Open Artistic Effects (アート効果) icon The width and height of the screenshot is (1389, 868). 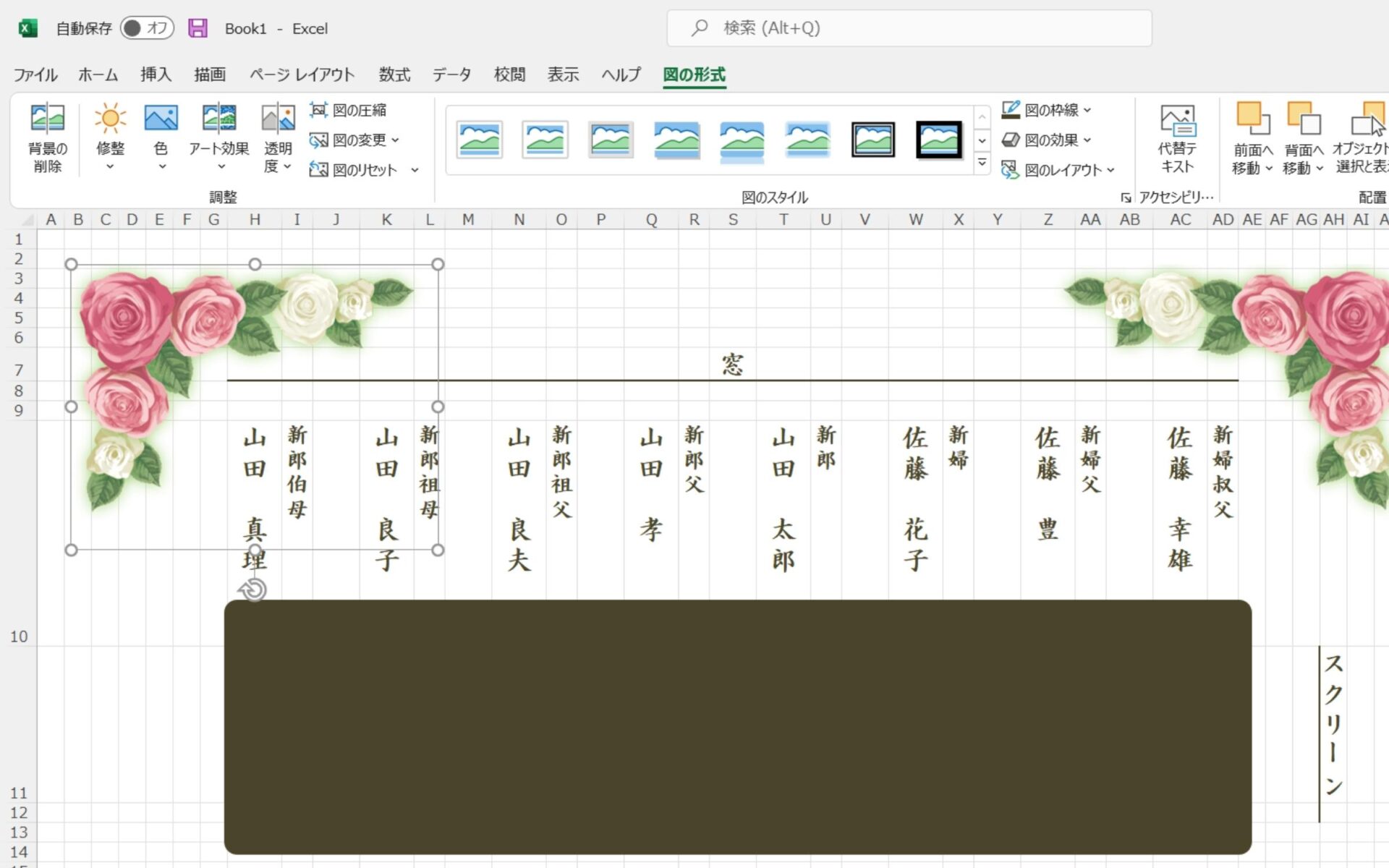click(218, 119)
